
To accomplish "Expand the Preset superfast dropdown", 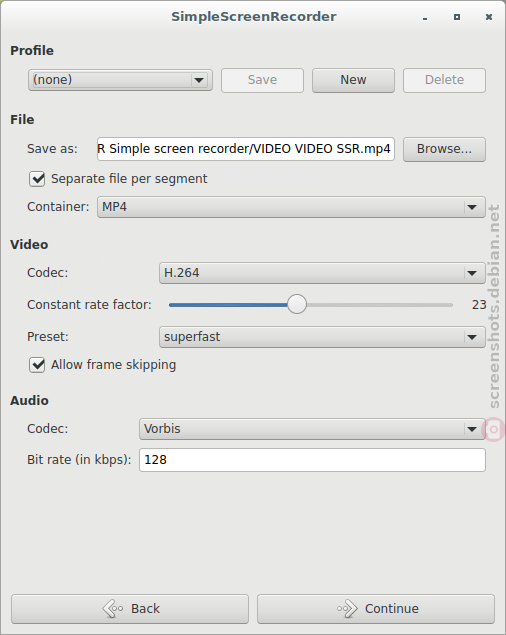I will 322,337.
